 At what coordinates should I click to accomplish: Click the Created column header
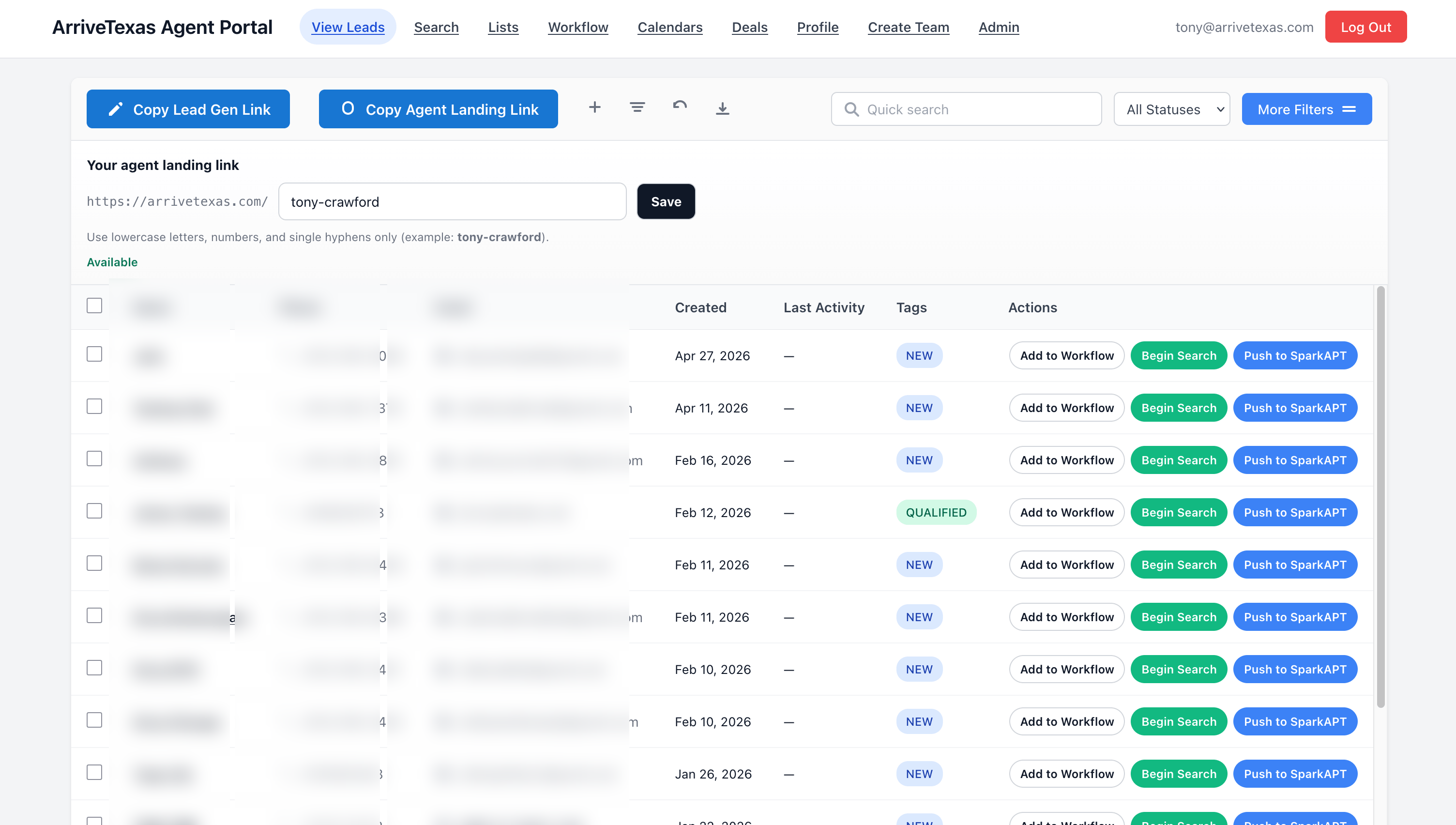tap(700, 307)
